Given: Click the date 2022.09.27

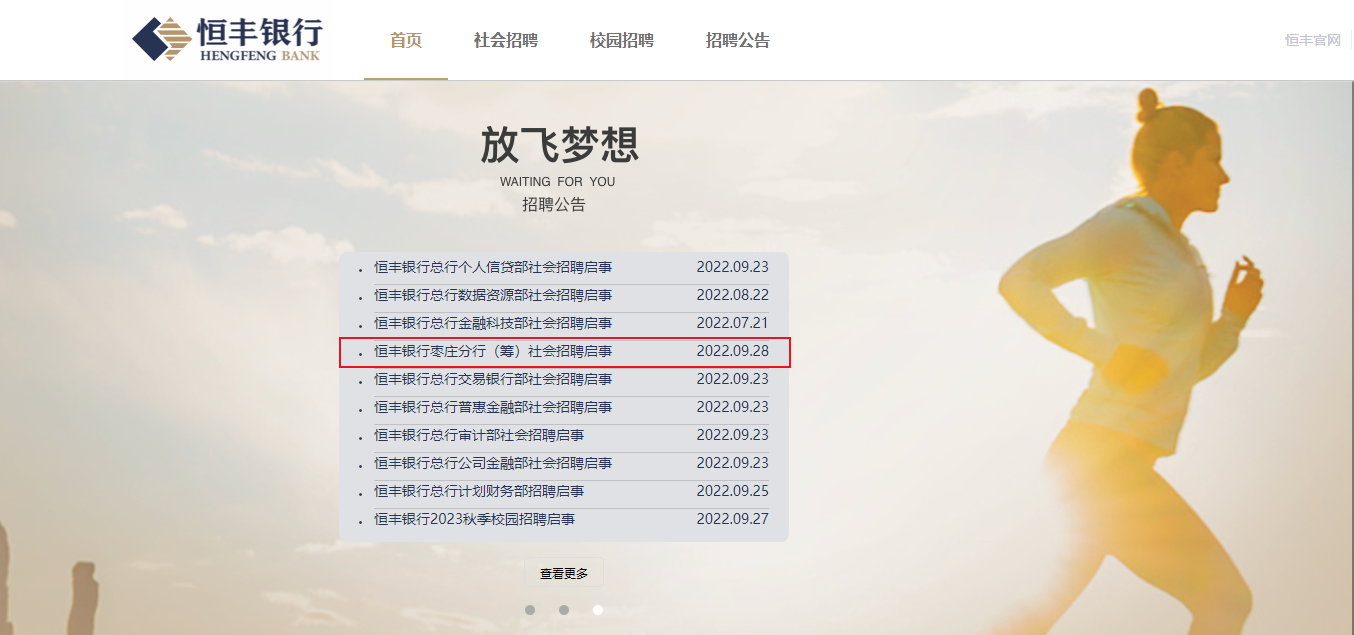Looking at the screenshot, I should pyautogui.click(x=733, y=519).
